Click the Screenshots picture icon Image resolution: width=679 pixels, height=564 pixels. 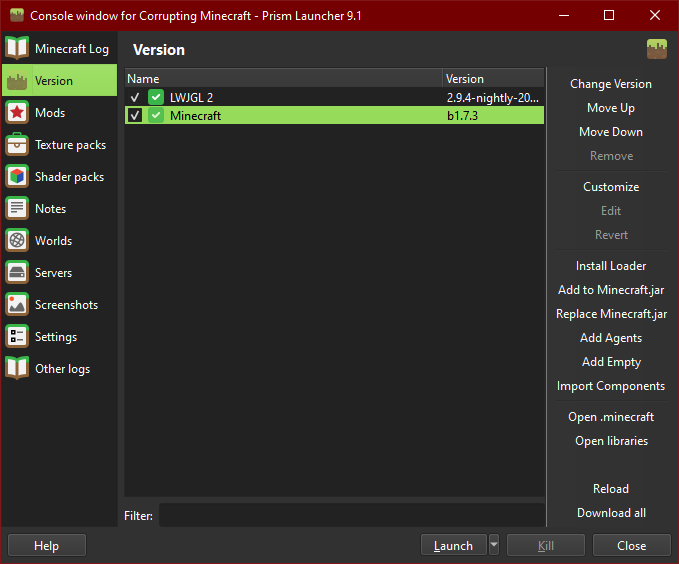pos(17,305)
